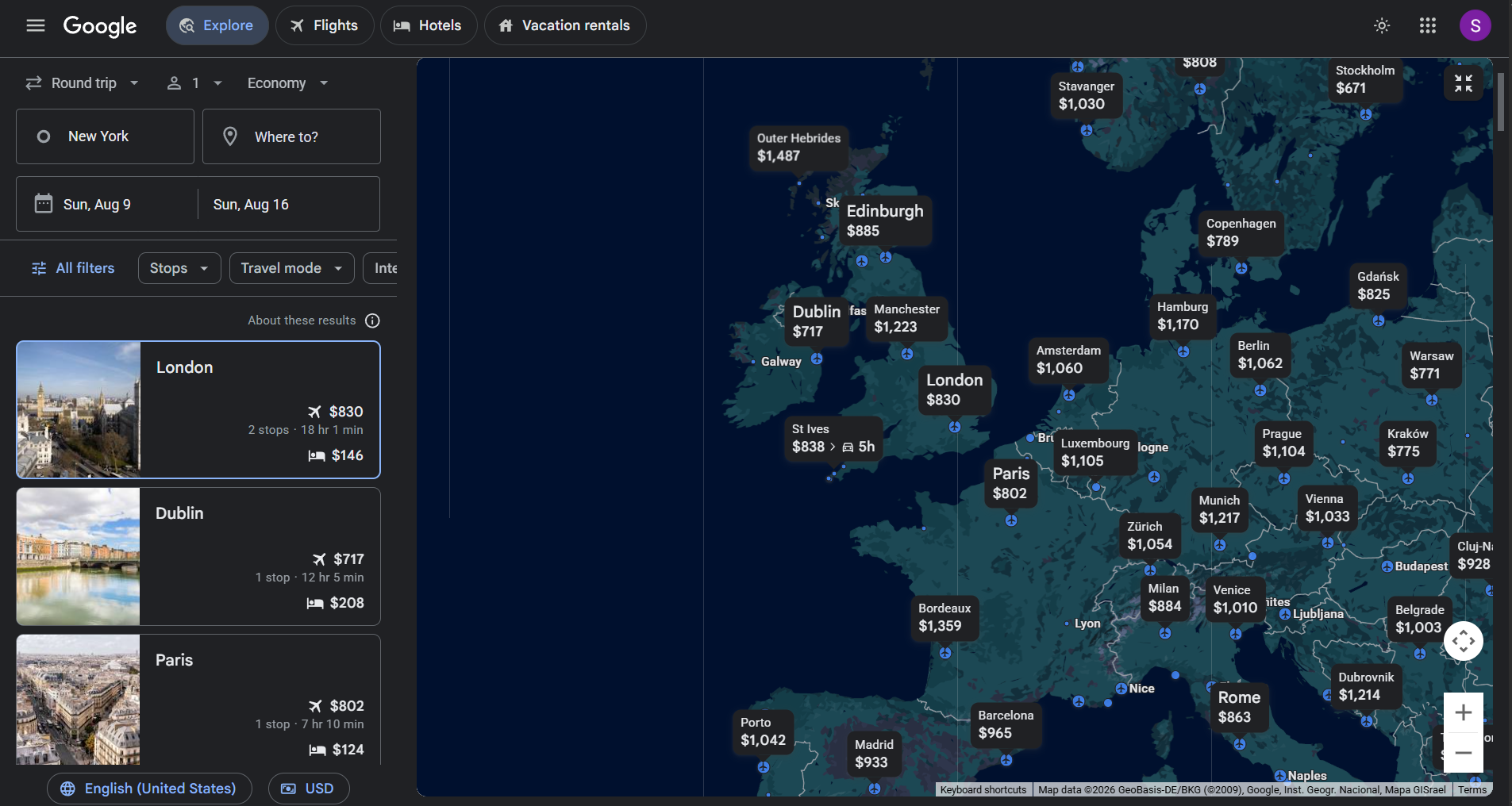Select Edinburgh $885 map label
Image resolution: width=1512 pixels, height=806 pixels.
[x=885, y=221]
